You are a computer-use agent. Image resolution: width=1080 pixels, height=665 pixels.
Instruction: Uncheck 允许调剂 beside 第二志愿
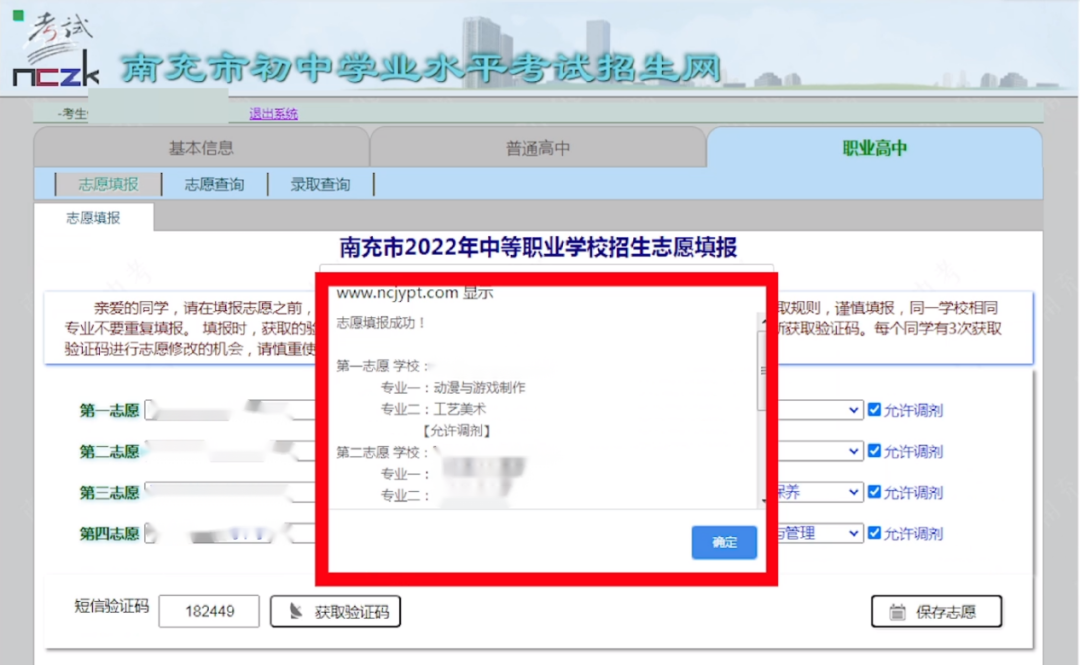click(x=874, y=451)
